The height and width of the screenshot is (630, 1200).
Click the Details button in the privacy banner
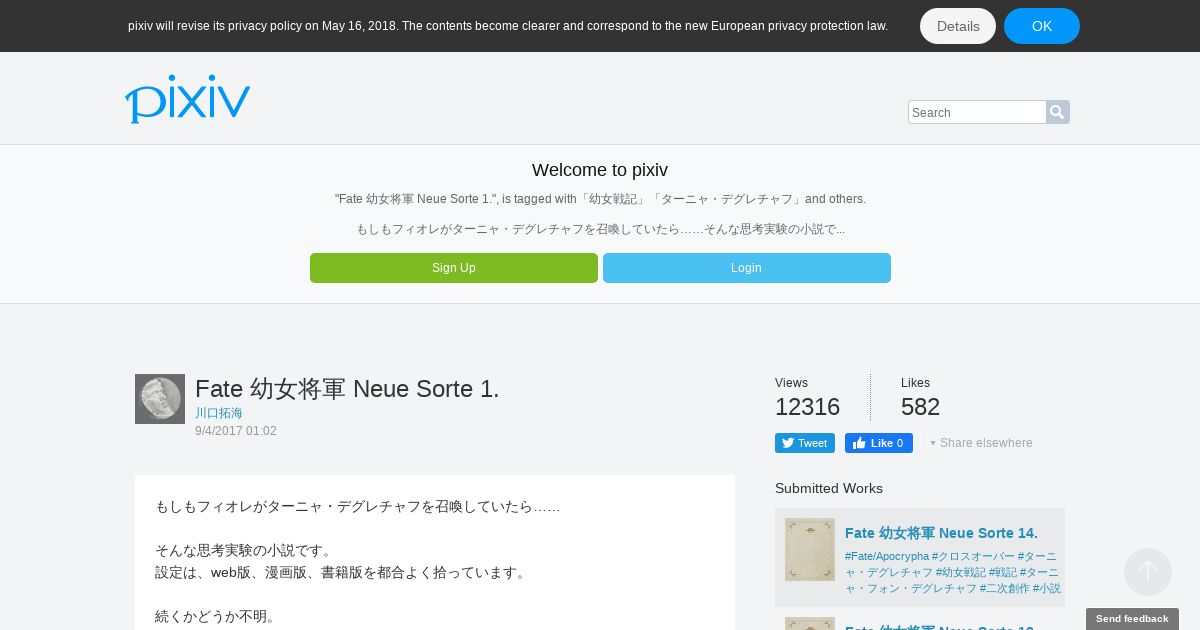958,26
